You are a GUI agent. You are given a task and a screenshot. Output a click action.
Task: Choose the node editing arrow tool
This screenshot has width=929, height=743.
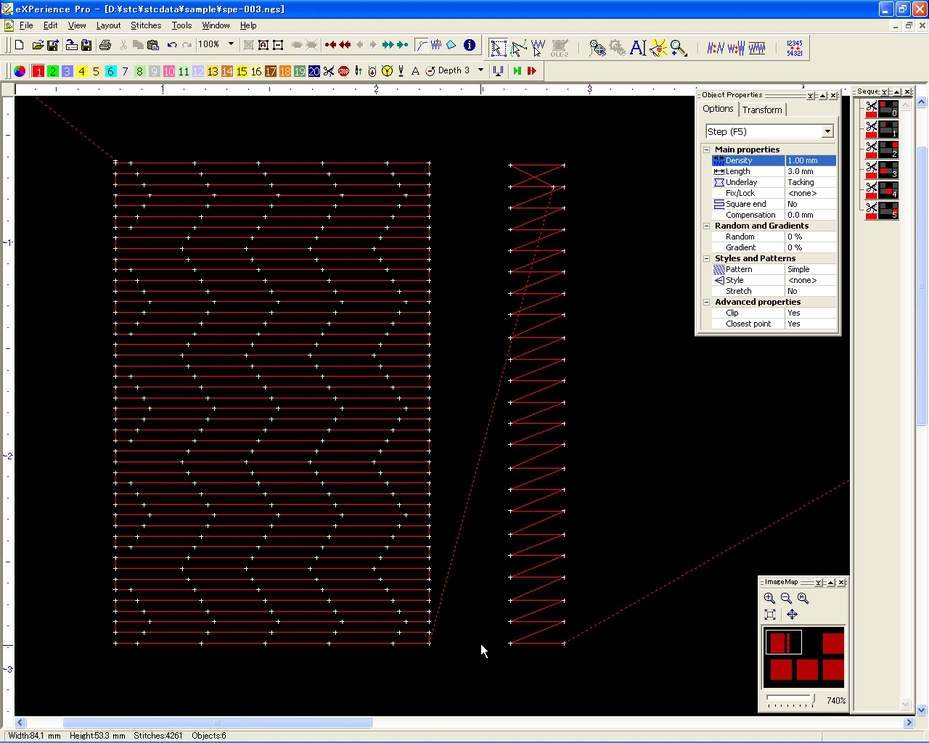[518, 48]
